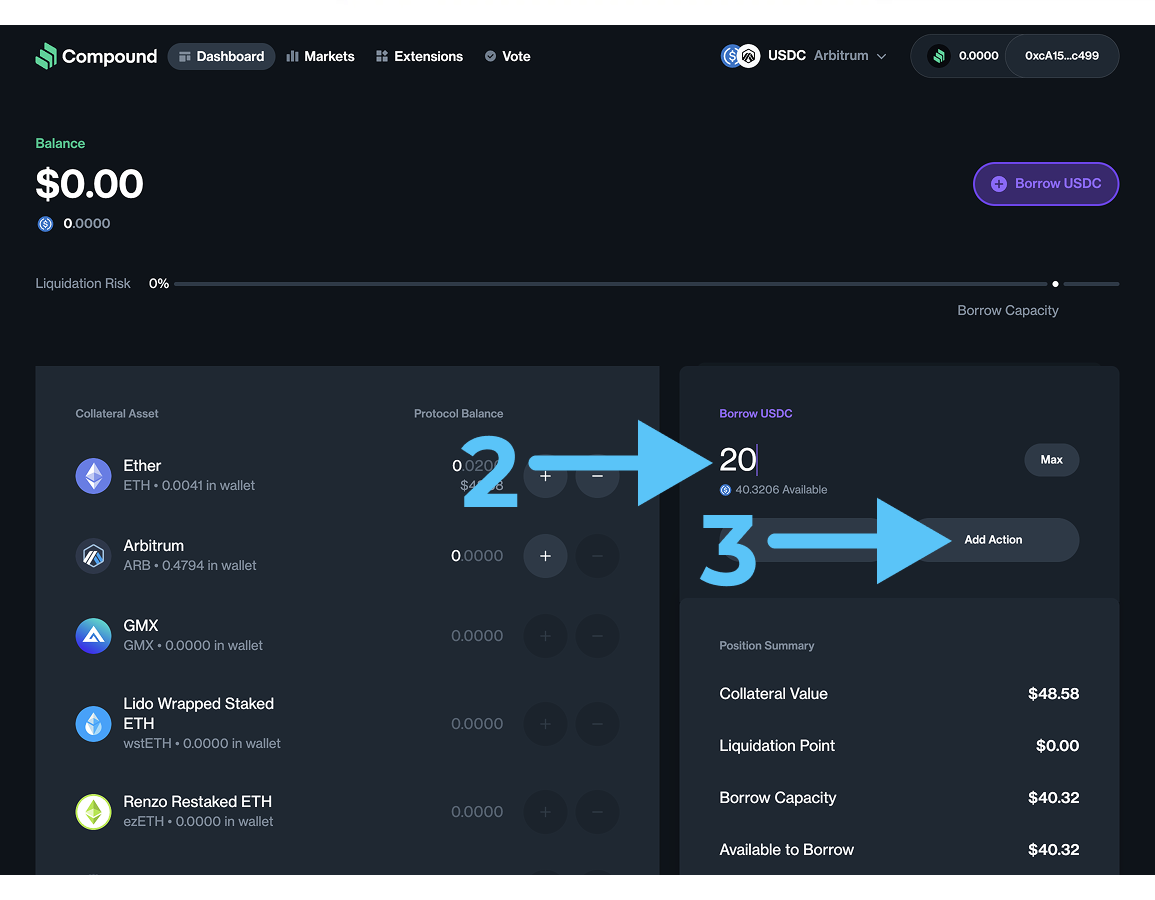Click the Max amount button
This screenshot has height=900, width=1155.
(x=1051, y=460)
